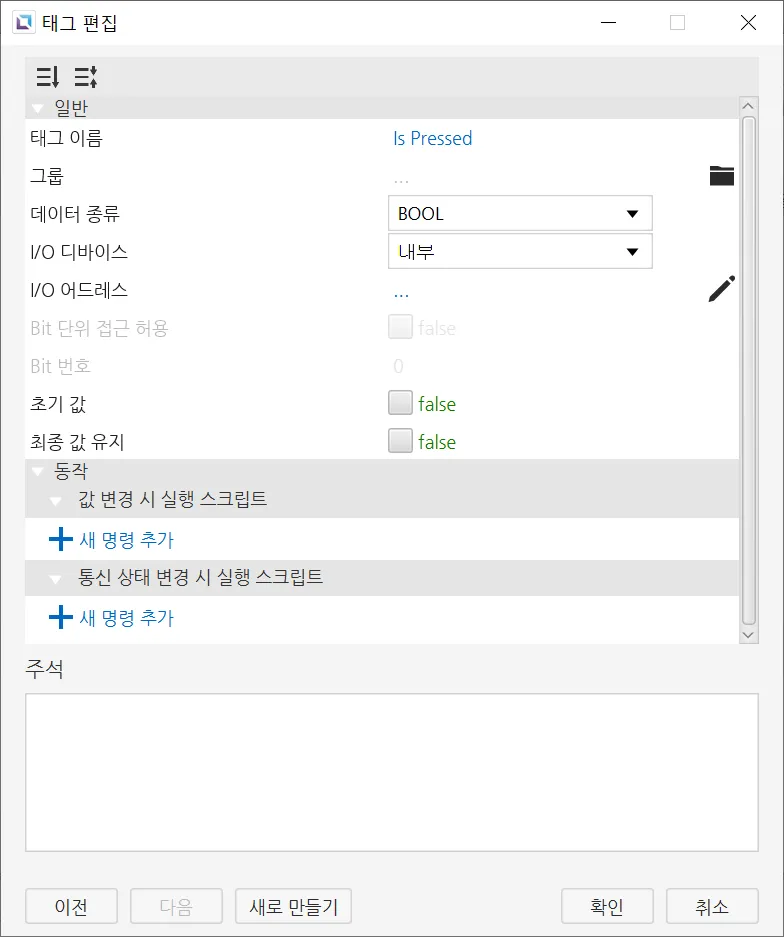Click the 이전 button

tap(71, 907)
